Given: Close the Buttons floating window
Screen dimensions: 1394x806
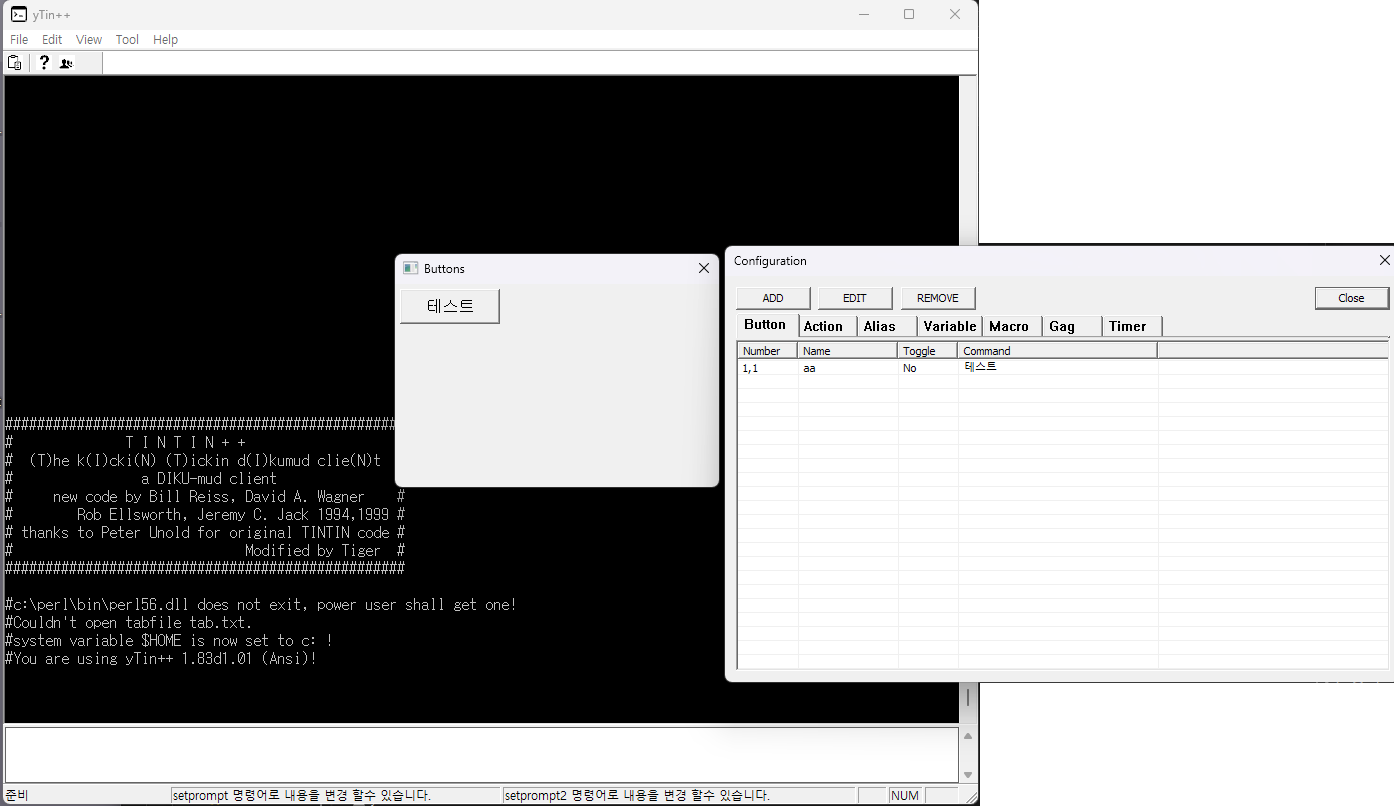Looking at the screenshot, I should click(703, 268).
